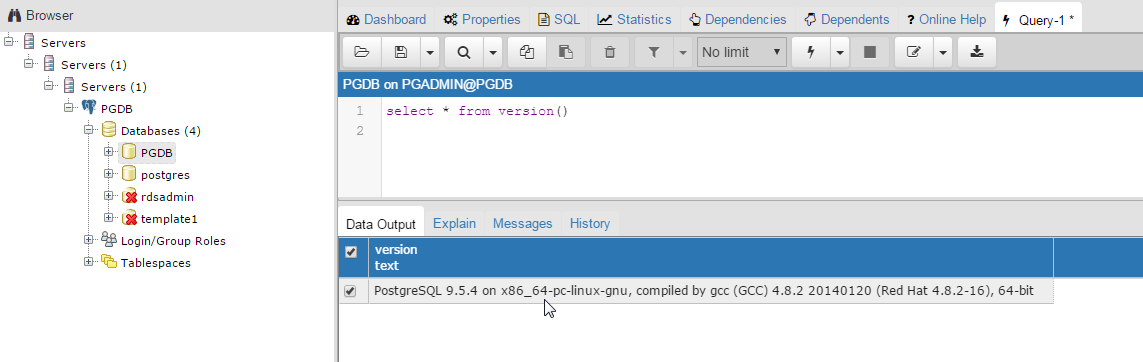The width and height of the screenshot is (1143, 362).
Task: Switch to the Messages tab
Action: click(523, 224)
